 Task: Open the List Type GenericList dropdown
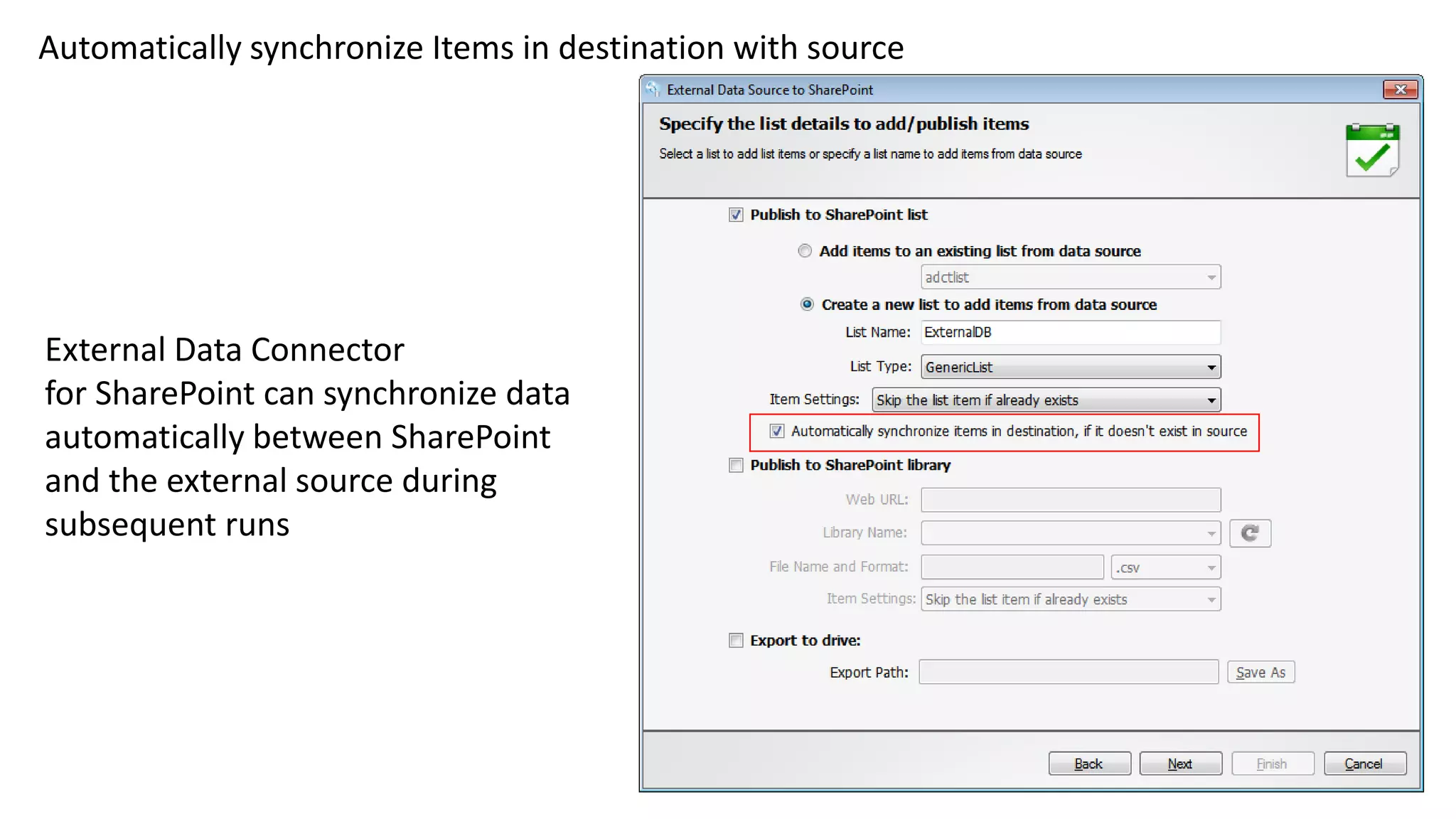click(x=1071, y=367)
